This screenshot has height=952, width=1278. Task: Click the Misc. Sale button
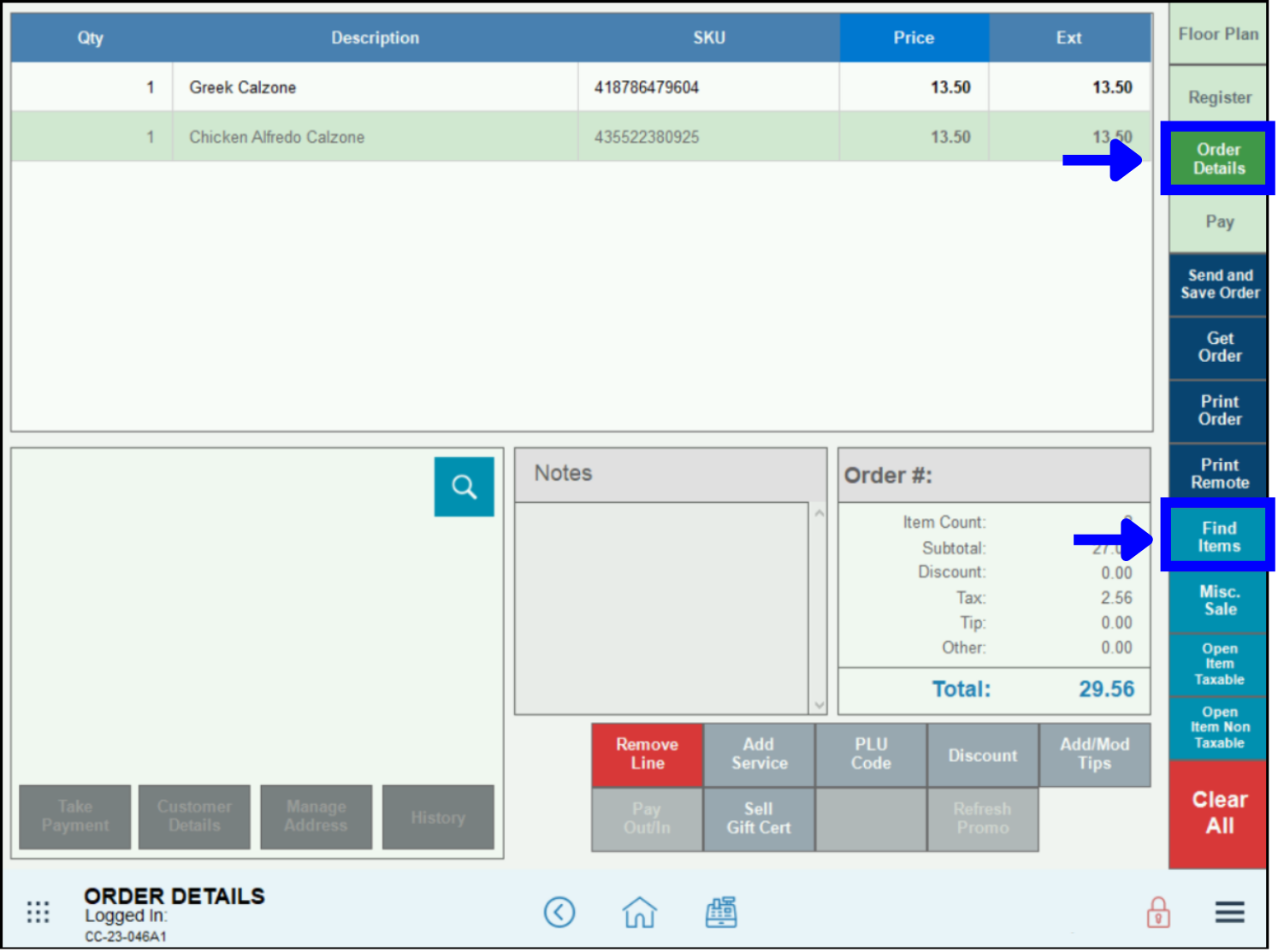(x=1218, y=600)
